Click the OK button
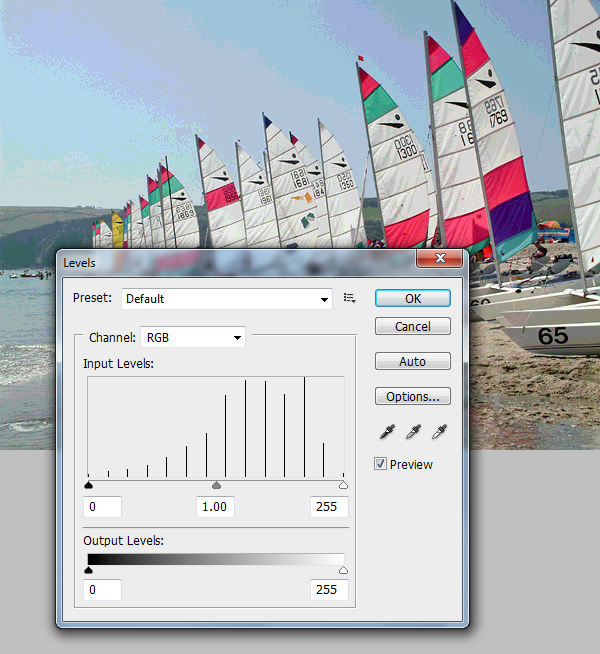Viewport: 600px width, 654px height. (x=412, y=298)
